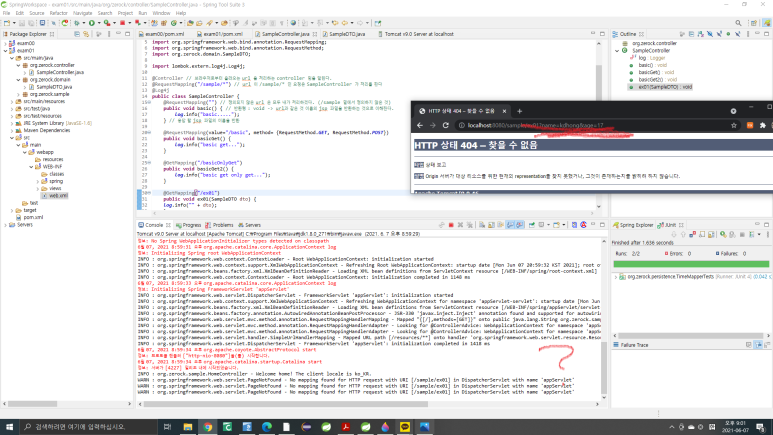Select ex01(SampleDTO) in Outline
This screenshot has width=773, height=435.
tap(665, 87)
